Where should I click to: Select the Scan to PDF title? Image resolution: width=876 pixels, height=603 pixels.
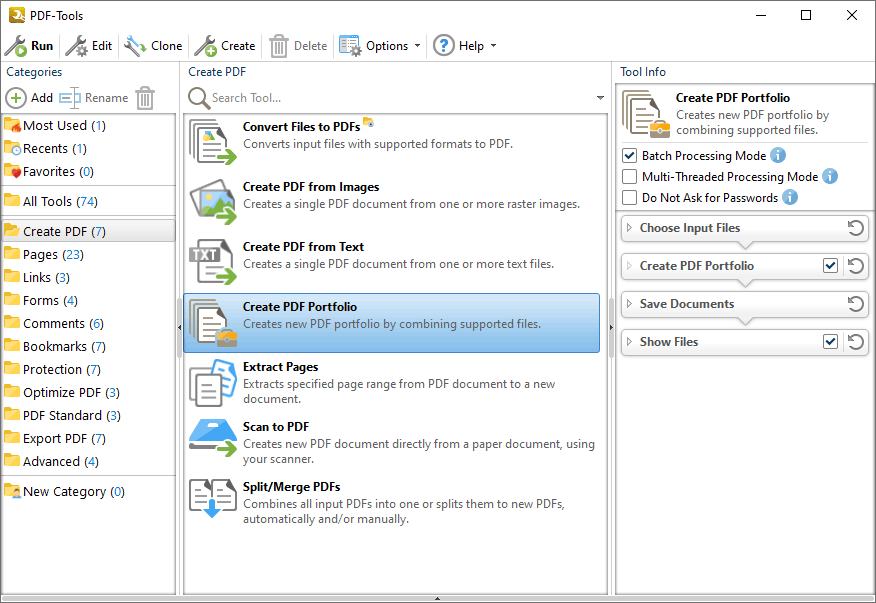[x=275, y=427]
